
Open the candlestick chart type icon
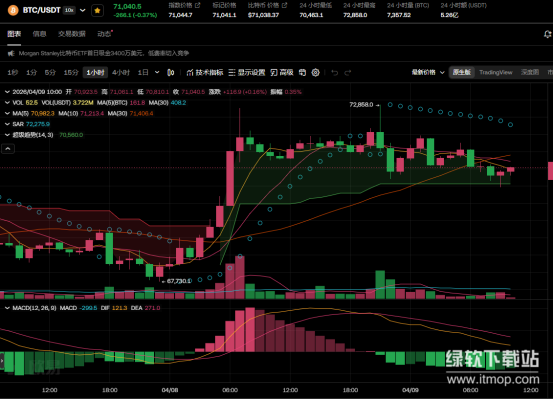click(171, 72)
